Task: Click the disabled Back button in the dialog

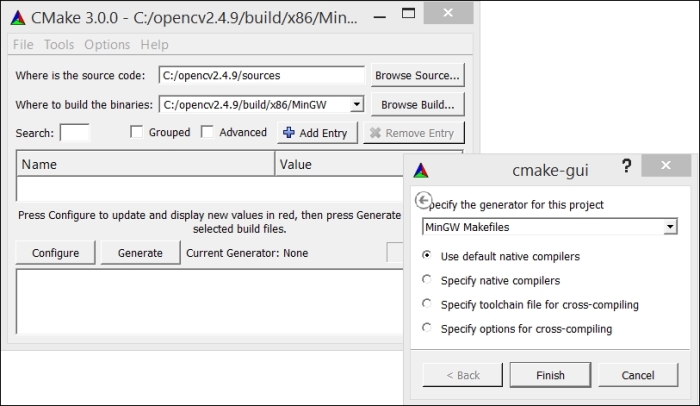Action: tap(462, 375)
